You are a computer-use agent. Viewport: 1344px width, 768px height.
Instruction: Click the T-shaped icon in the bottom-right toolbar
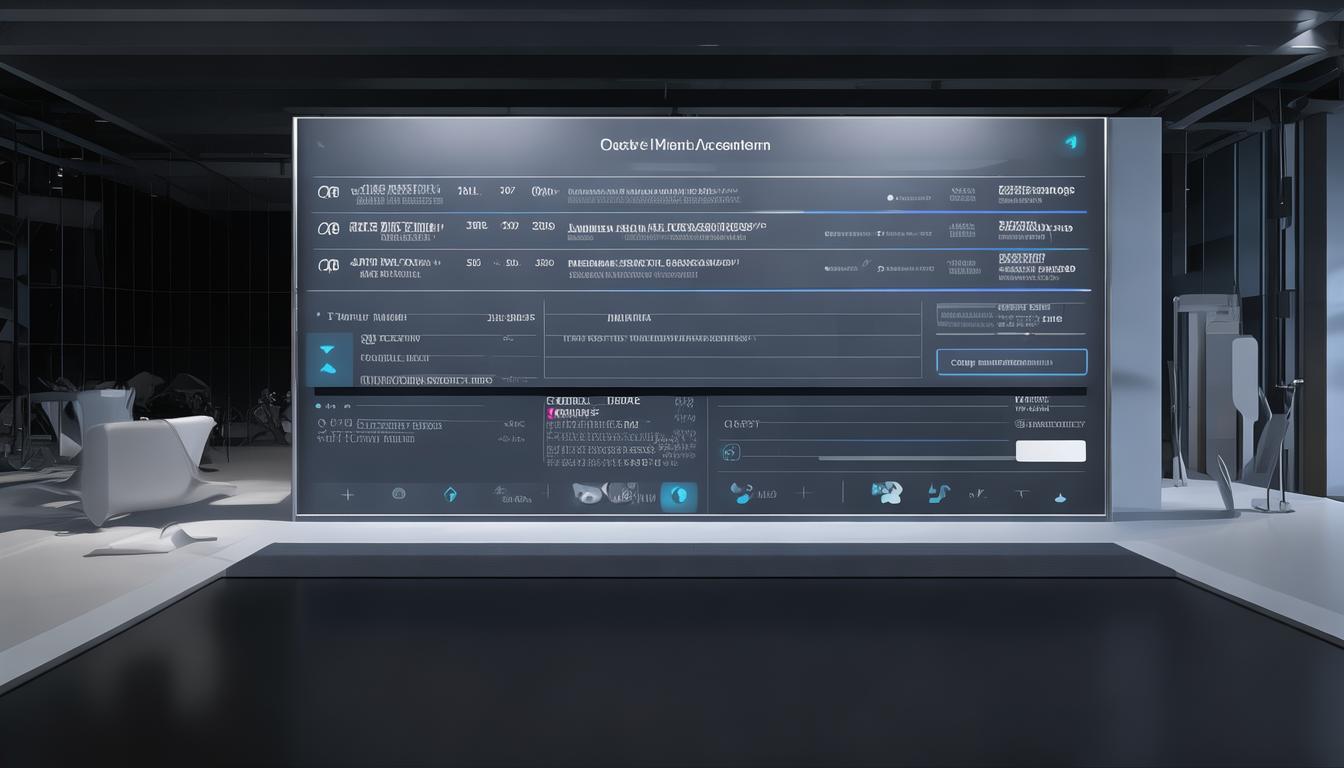click(x=1020, y=494)
